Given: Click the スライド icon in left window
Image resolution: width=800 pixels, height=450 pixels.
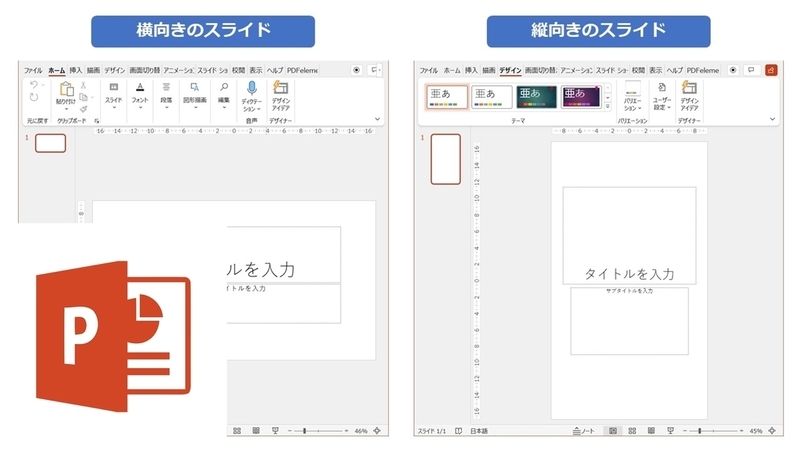Looking at the screenshot, I should pos(114,87).
